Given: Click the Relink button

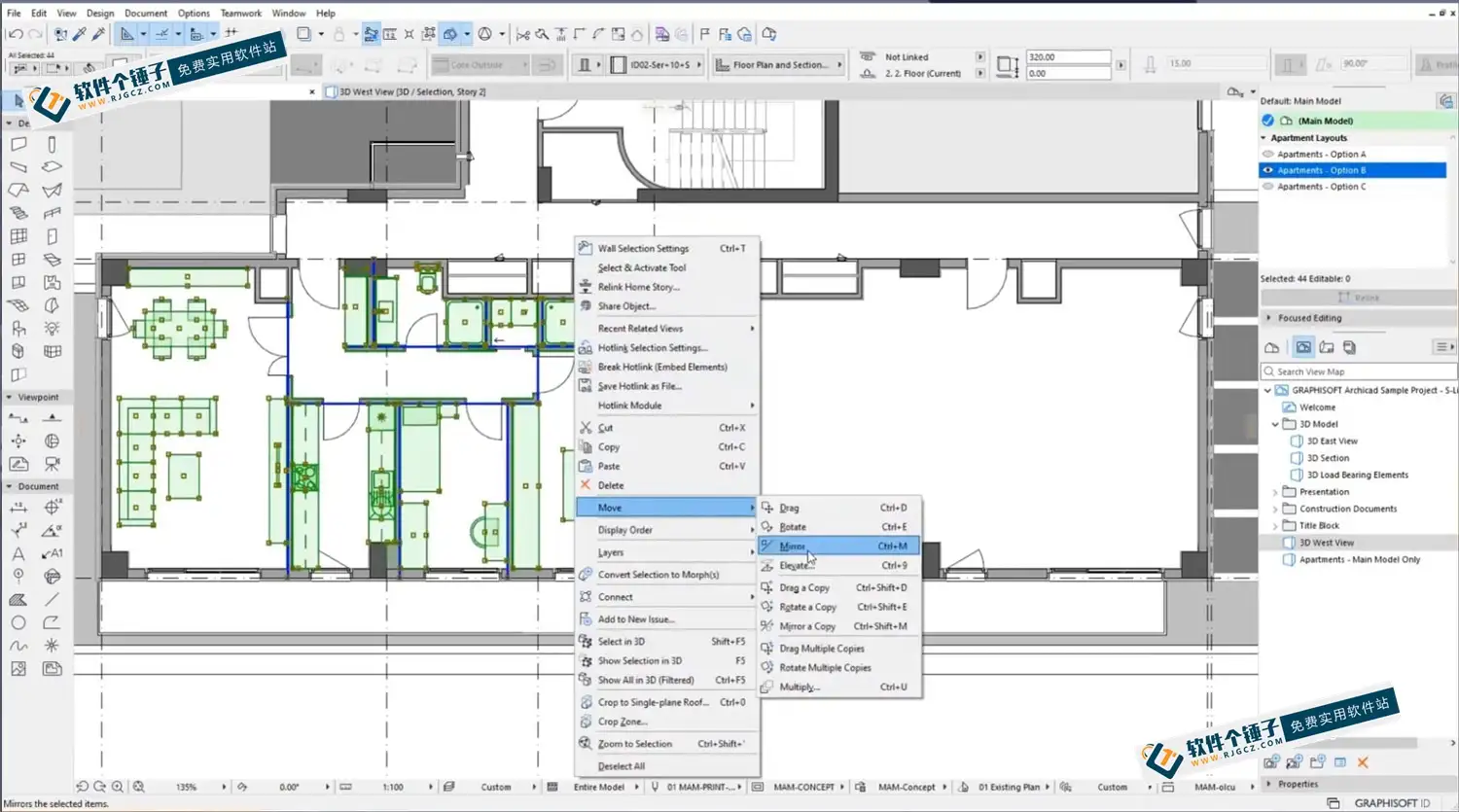Looking at the screenshot, I should [1358, 298].
